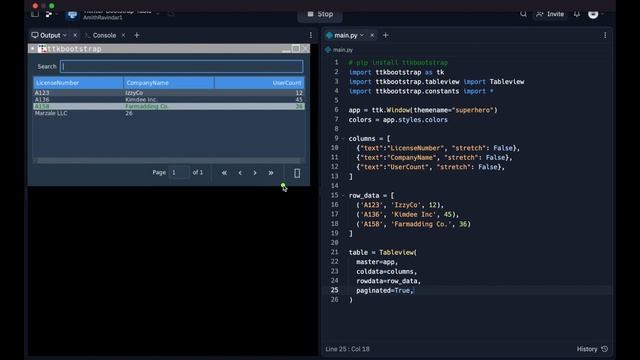Open the History button

(592, 349)
